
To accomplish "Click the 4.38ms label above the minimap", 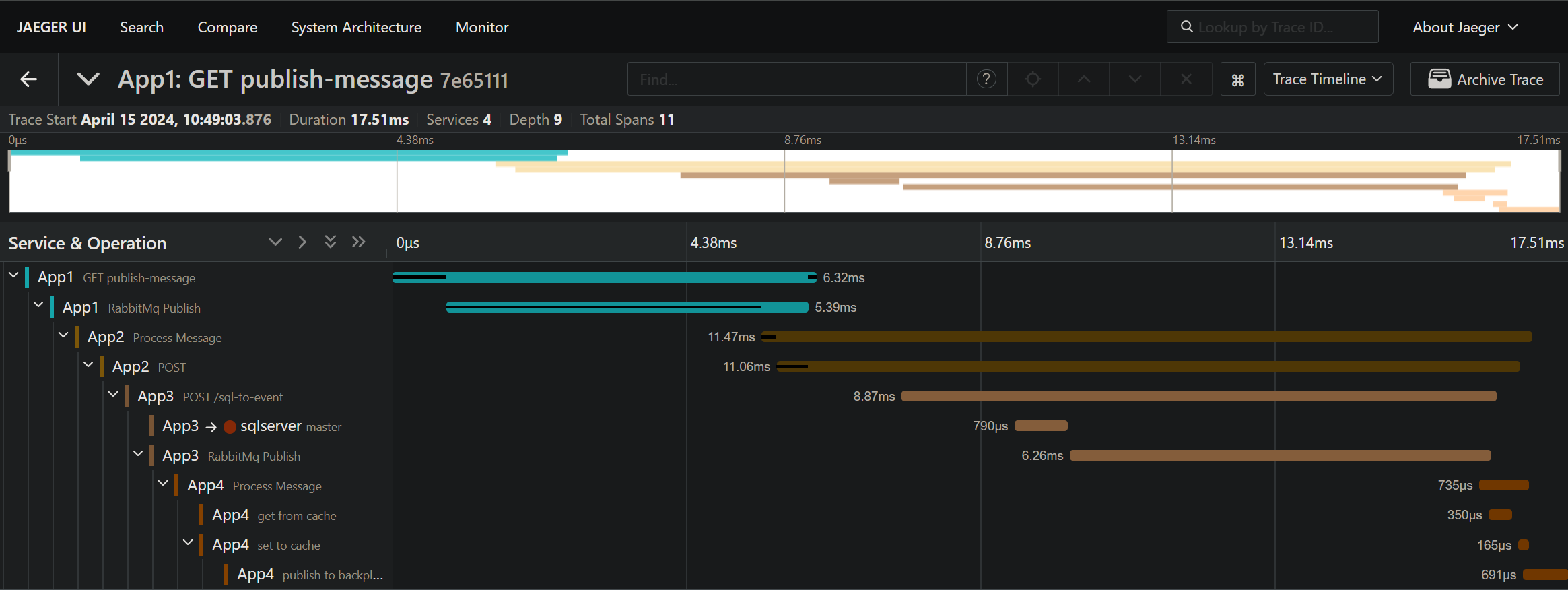I will click(x=415, y=140).
